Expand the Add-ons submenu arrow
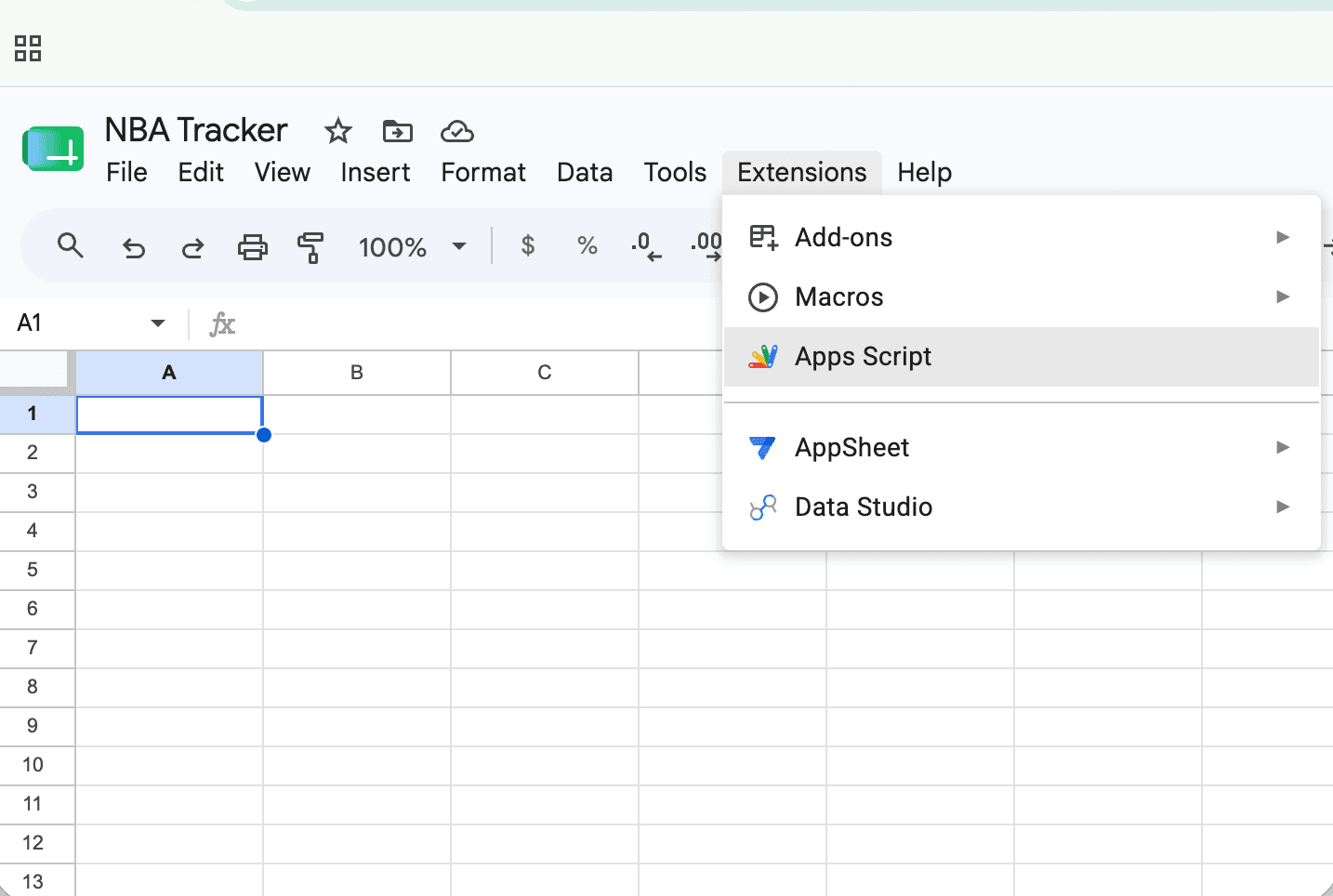This screenshot has width=1333, height=896. [1283, 237]
